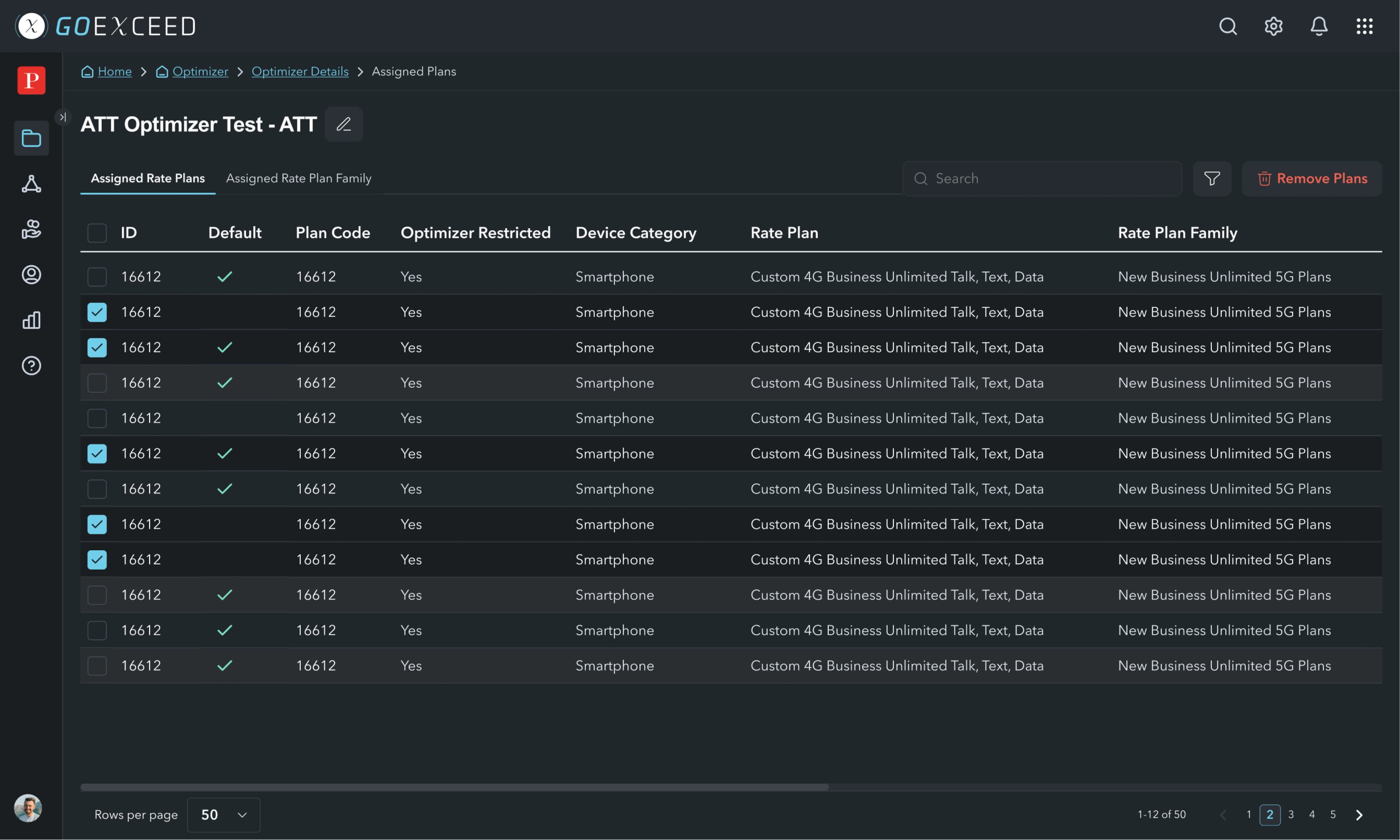Click the user avatar photo
1400x840 pixels.
pyautogui.click(x=28, y=808)
